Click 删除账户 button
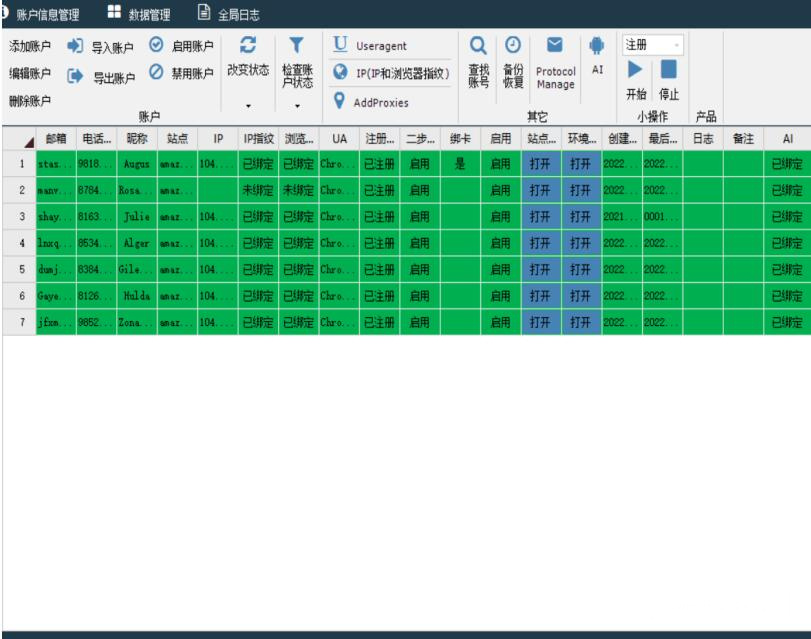The image size is (811, 639). point(29,100)
